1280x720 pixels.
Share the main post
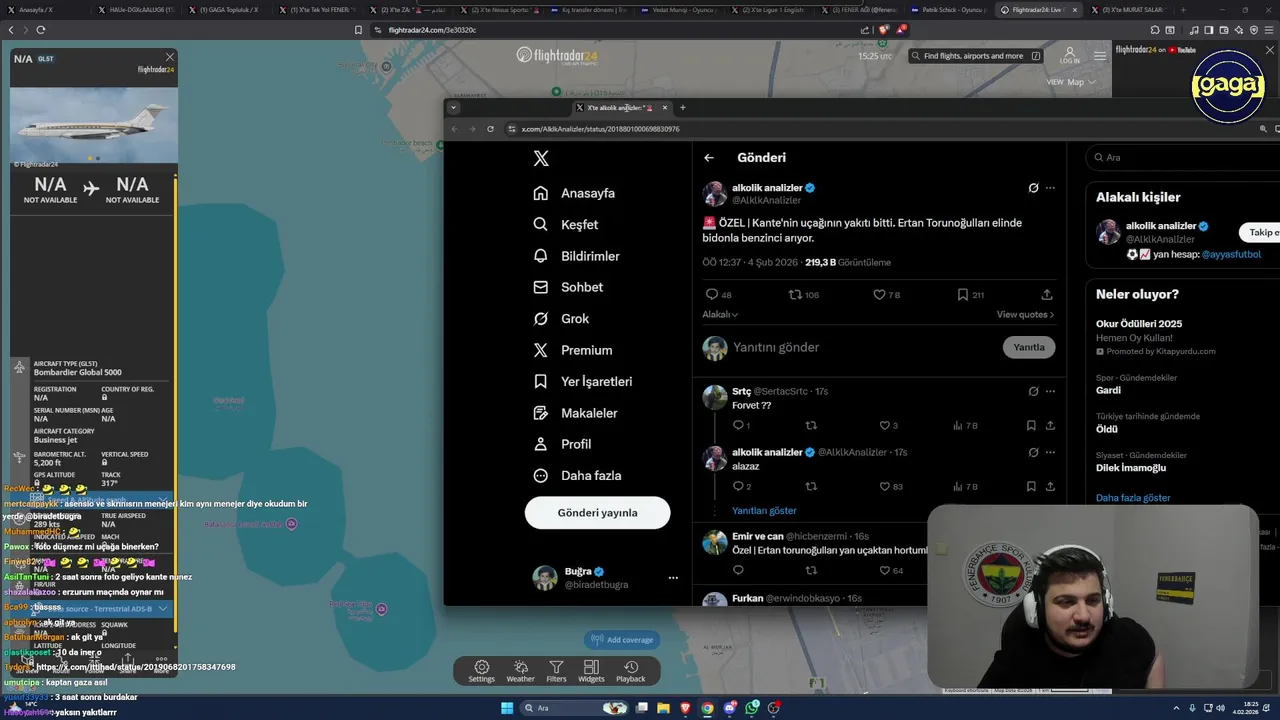1047,295
